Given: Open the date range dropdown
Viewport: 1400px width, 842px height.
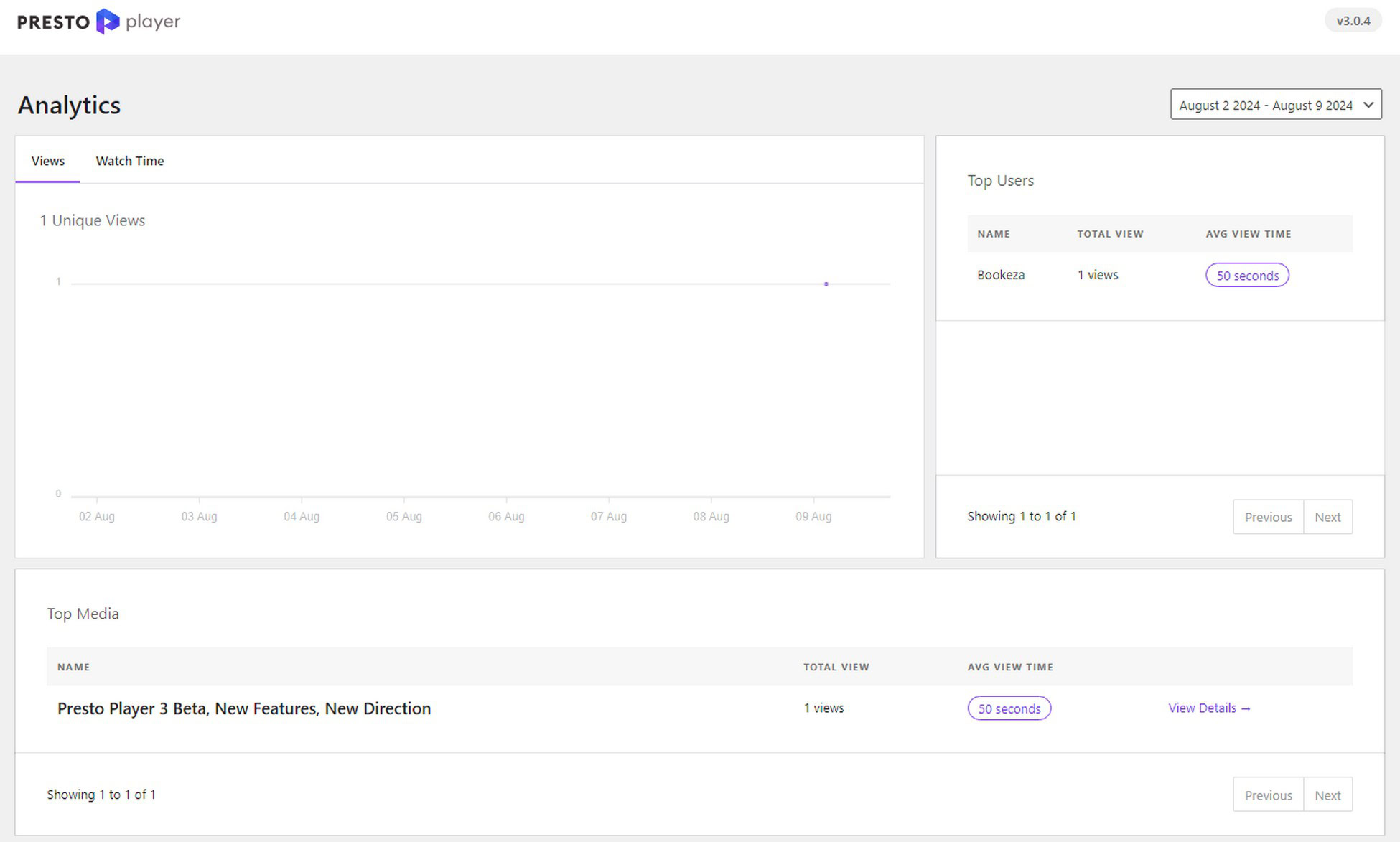Looking at the screenshot, I should (x=1276, y=105).
